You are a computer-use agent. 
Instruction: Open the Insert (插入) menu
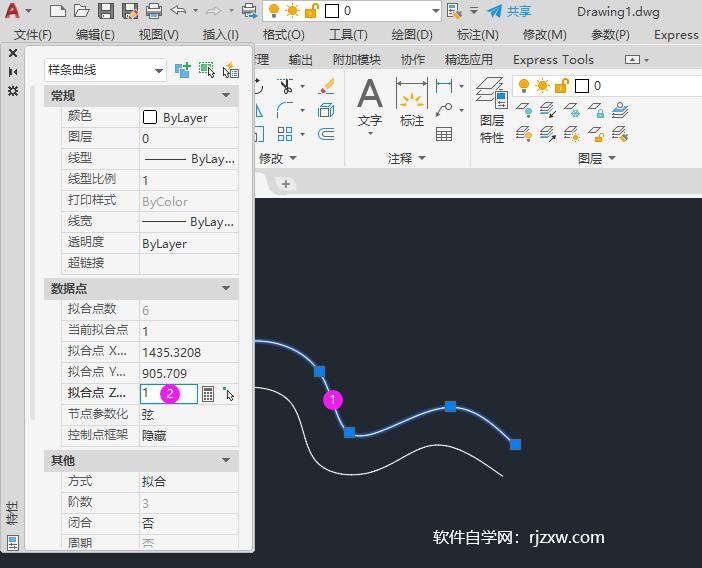click(x=220, y=34)
